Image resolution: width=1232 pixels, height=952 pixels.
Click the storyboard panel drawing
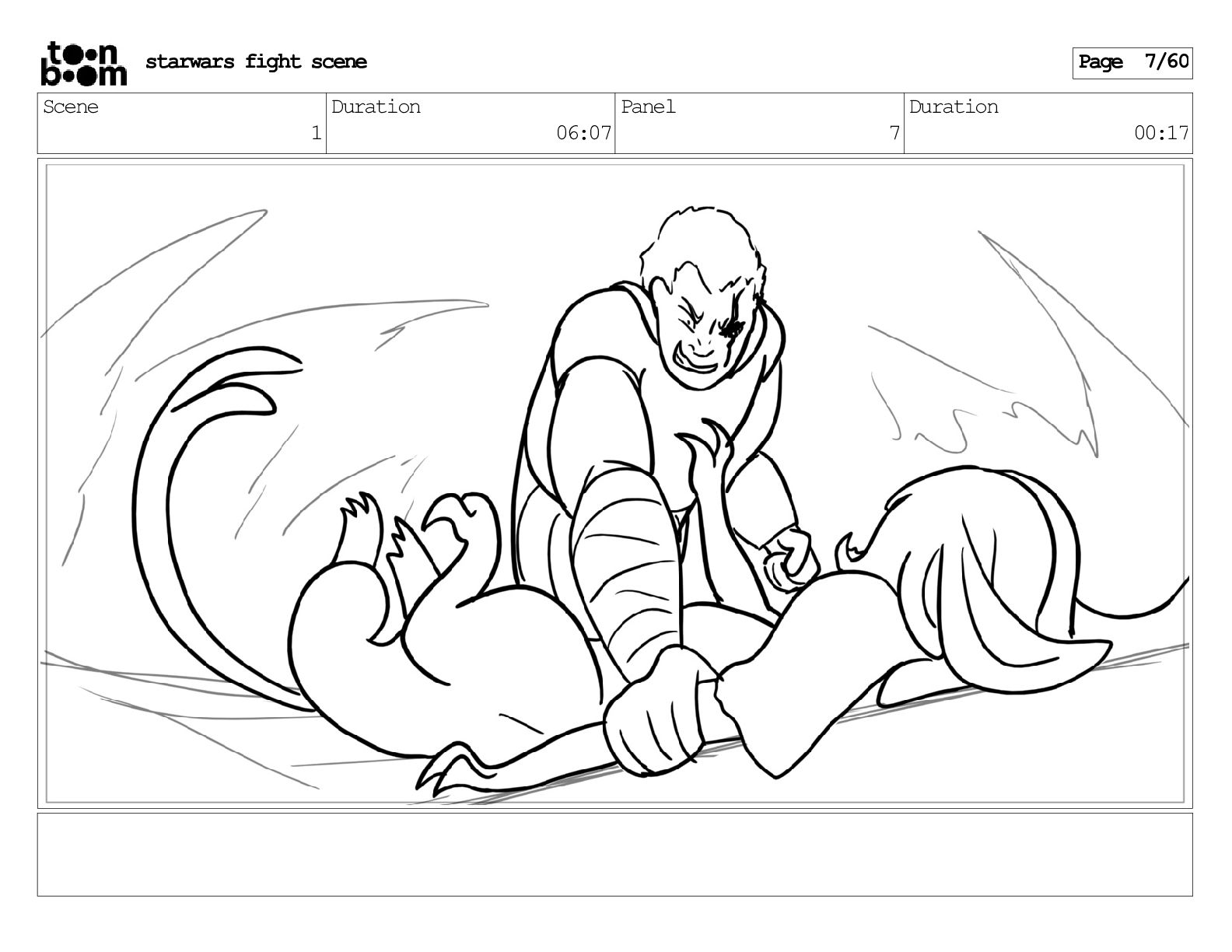click(x=615, y=484)
